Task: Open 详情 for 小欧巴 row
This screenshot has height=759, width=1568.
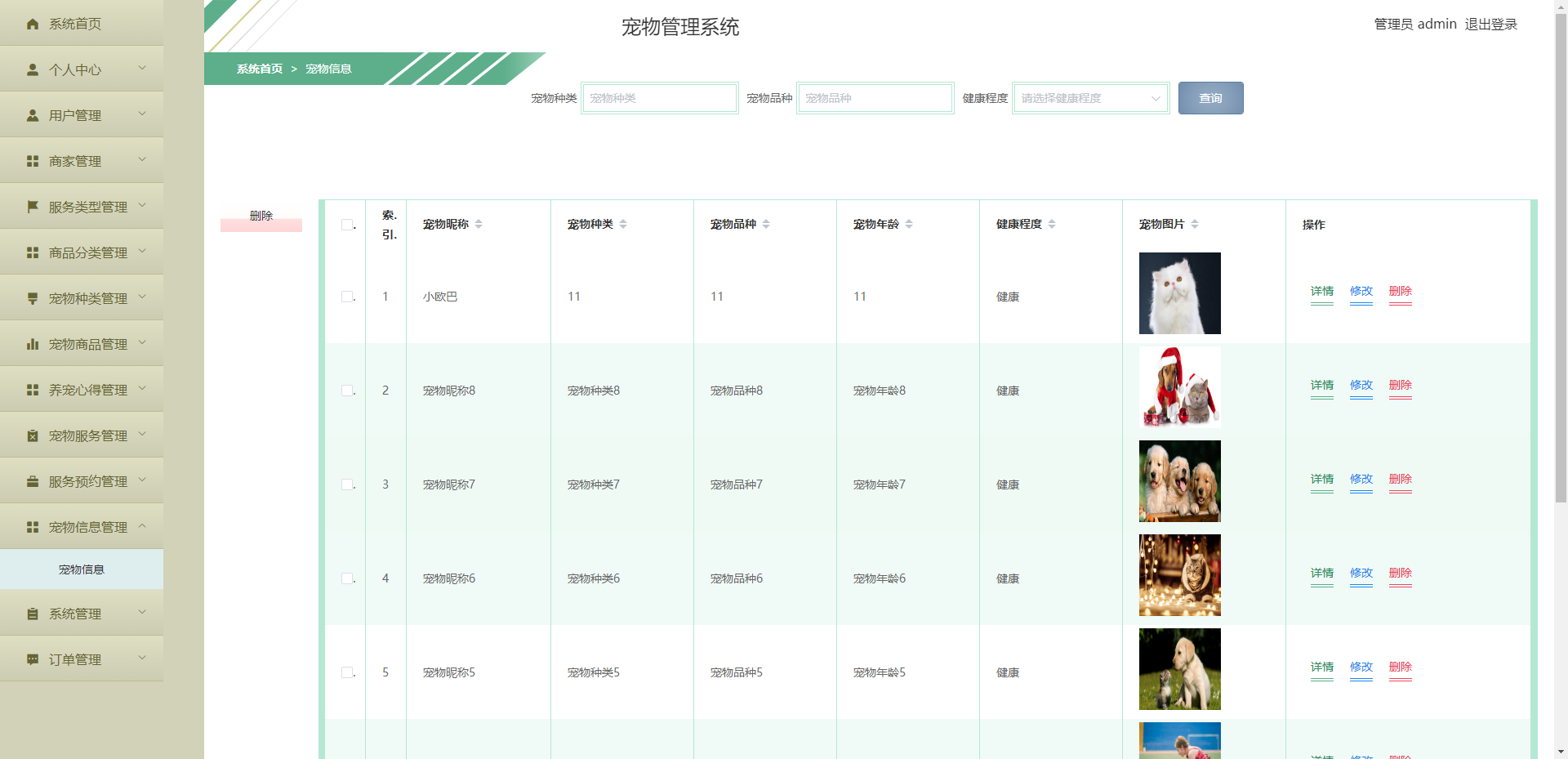Action: (x=1322, y=292)
